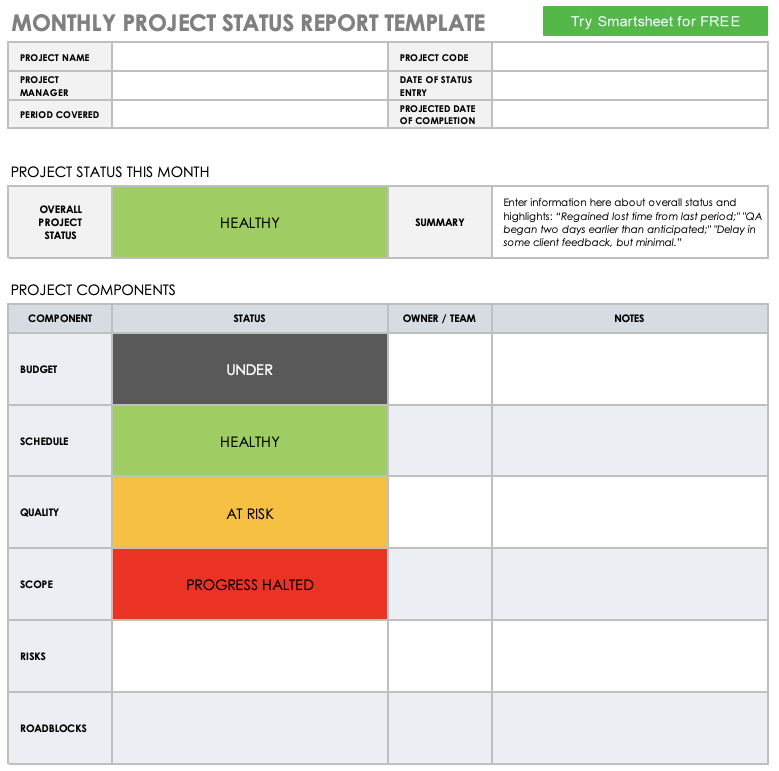The image size is (779, 771).
Task: Click the Roadblocks notes cell
Action: [630, 728]
